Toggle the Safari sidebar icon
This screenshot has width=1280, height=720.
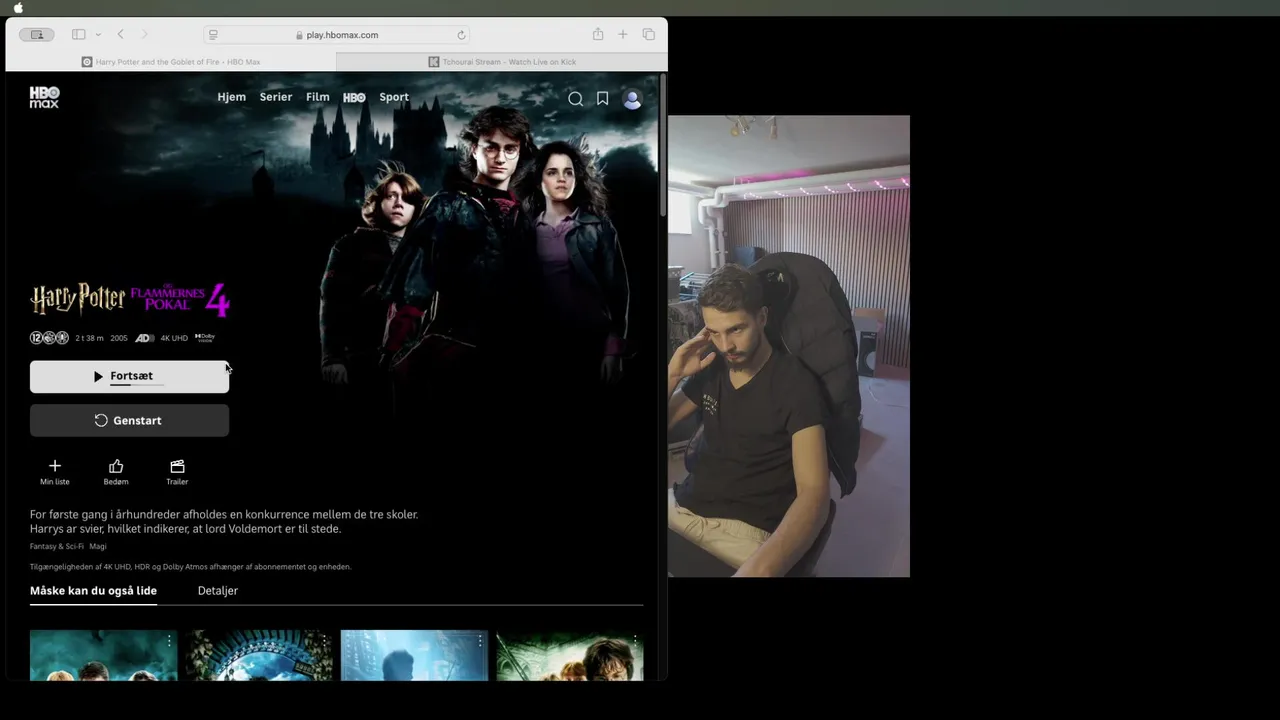78,34
